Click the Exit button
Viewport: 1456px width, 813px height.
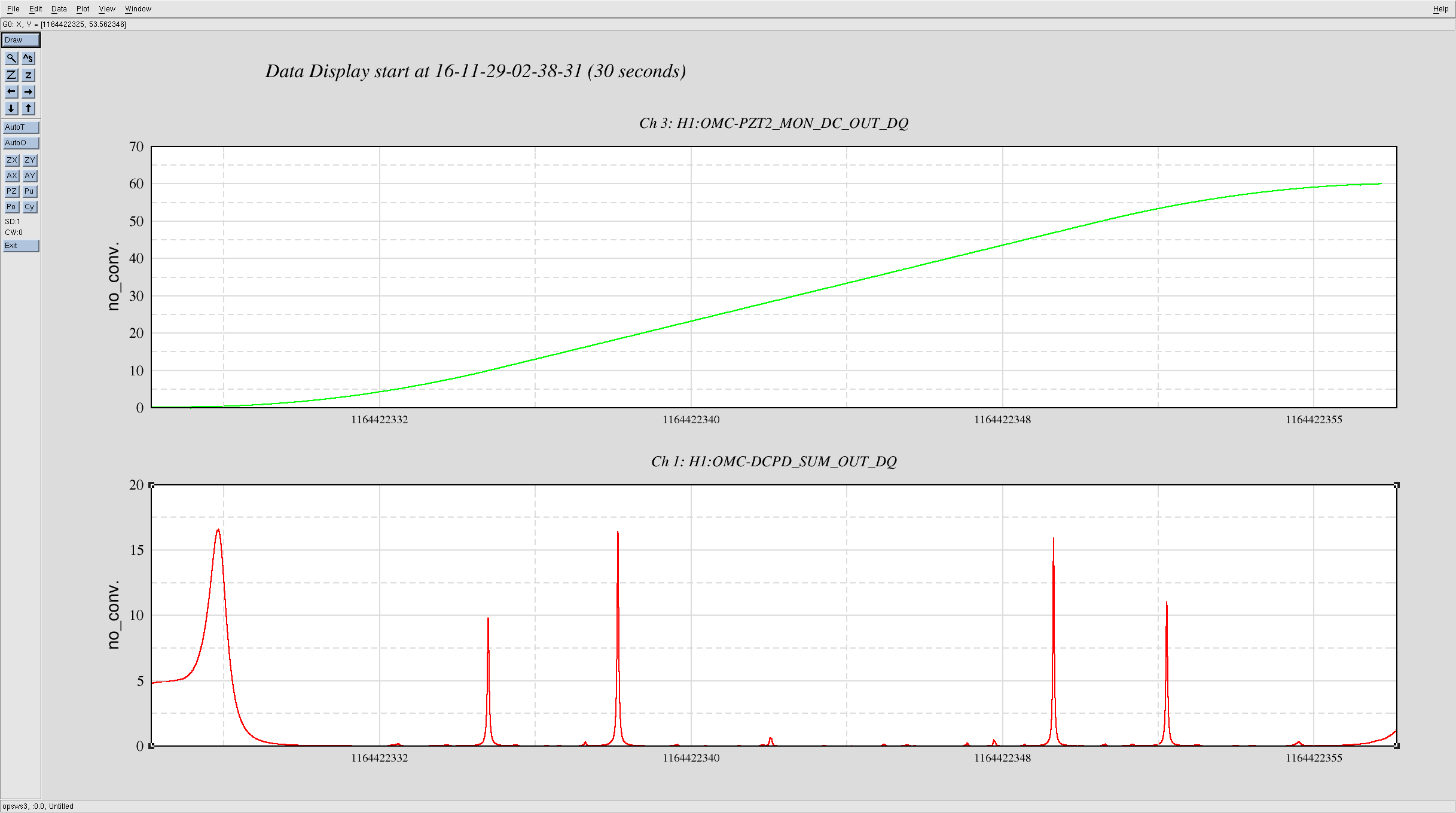[x=21, y=246]
